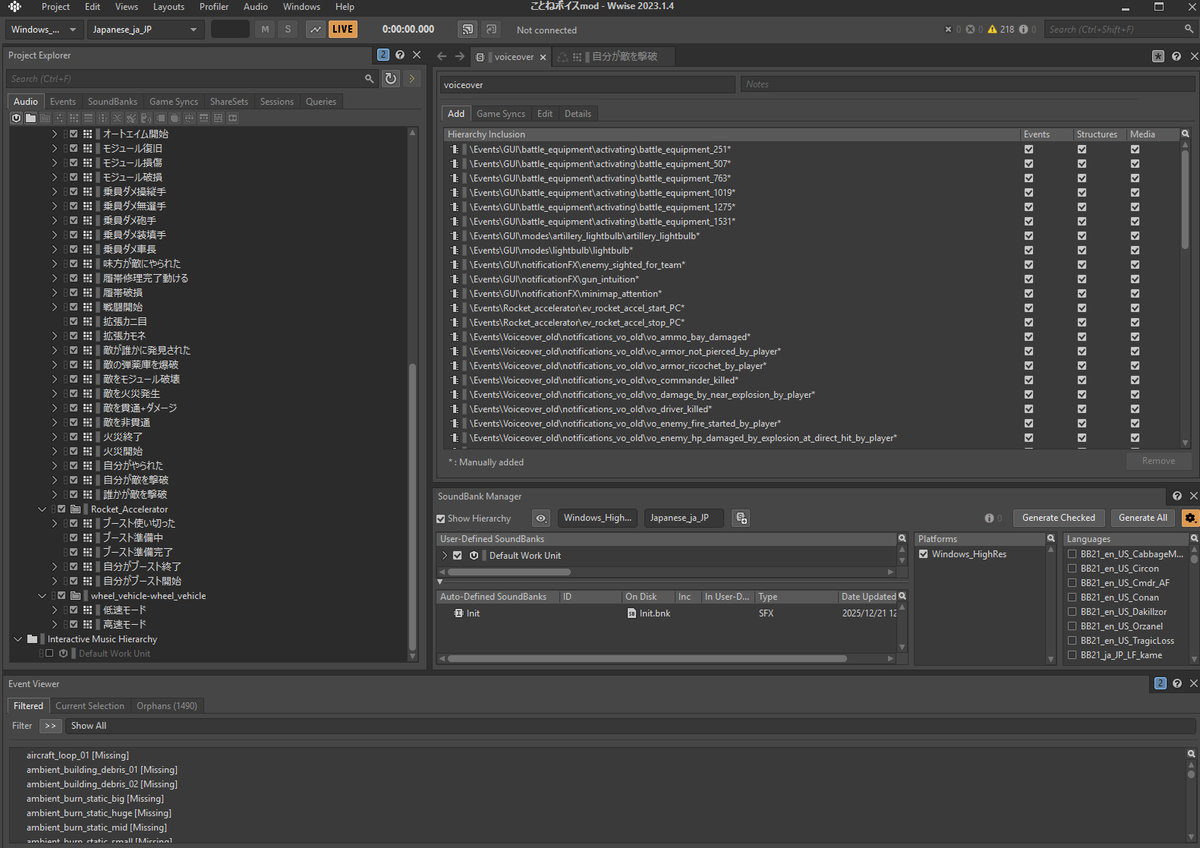The width and height of the screenshot is (1200, 848).
Task: Toggle the Capture graph icon next to LIVE
Action: tap(315, 29)
